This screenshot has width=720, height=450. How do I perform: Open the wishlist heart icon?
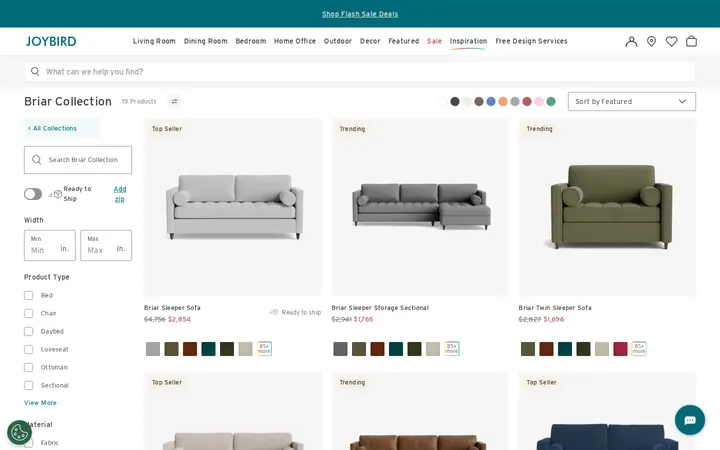(x=671, y=41)
